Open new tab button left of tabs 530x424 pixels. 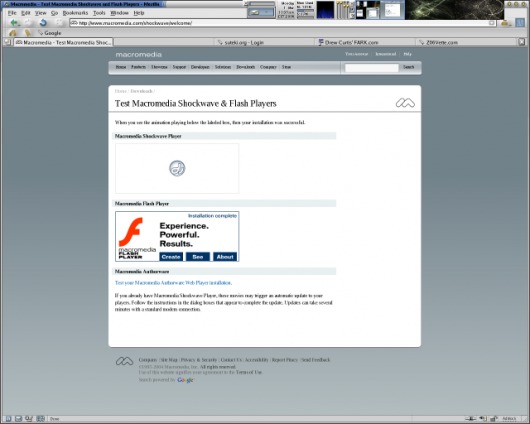[x=7, y=42]
